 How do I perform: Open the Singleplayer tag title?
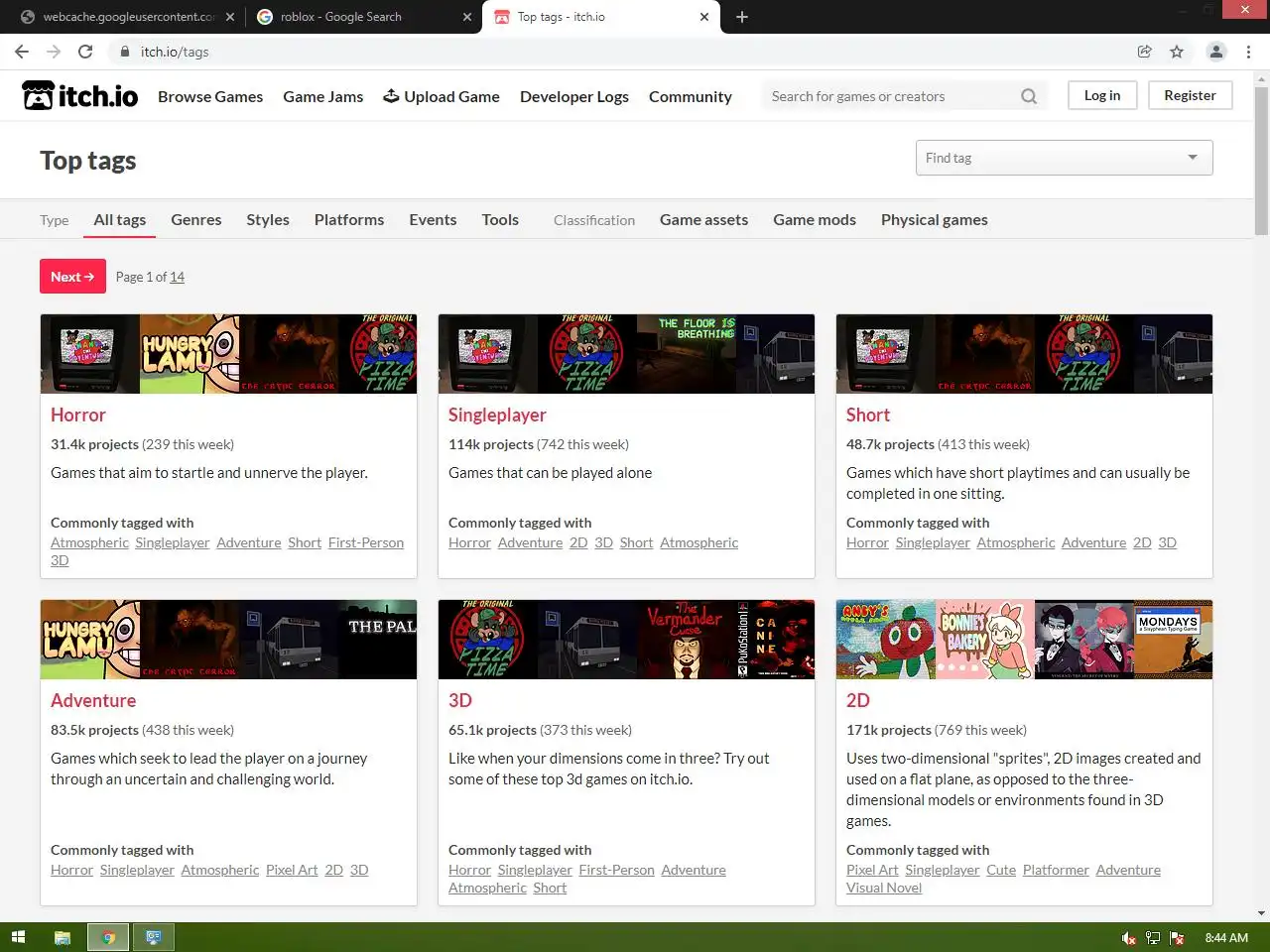click(x=497, y=415)
